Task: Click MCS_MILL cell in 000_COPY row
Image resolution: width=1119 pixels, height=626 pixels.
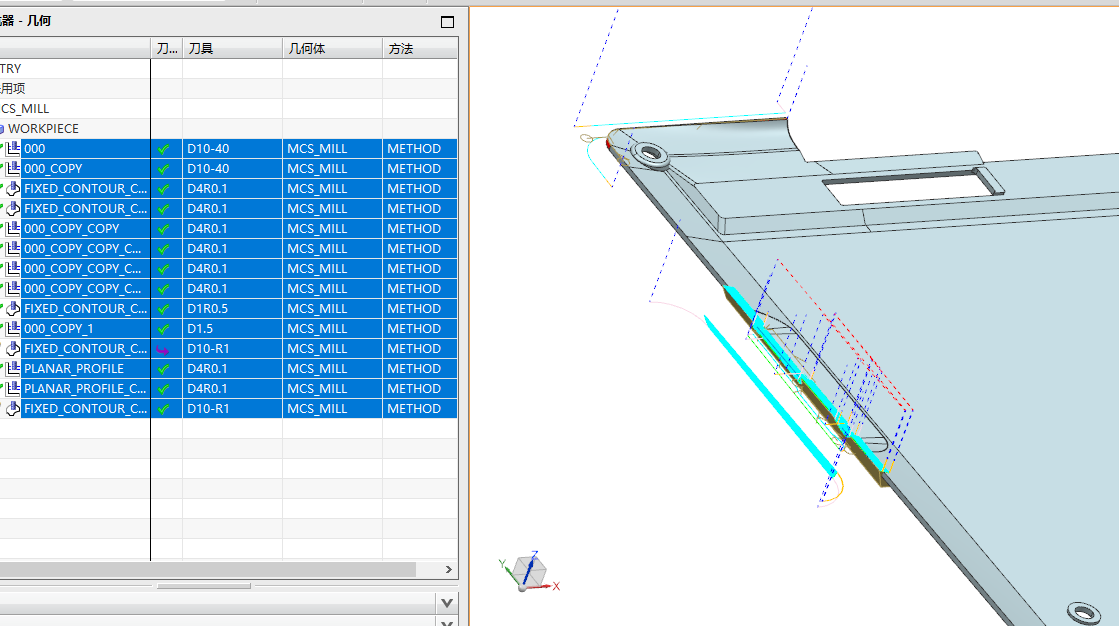Action: [x=333, y=168]
